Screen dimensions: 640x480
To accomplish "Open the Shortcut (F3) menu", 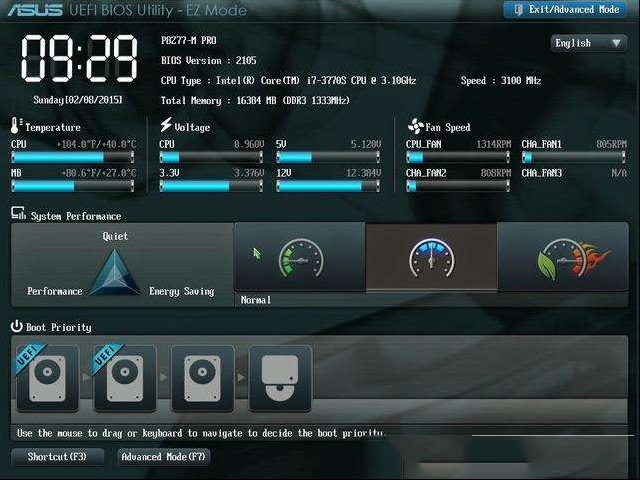I will coord(57,457).
